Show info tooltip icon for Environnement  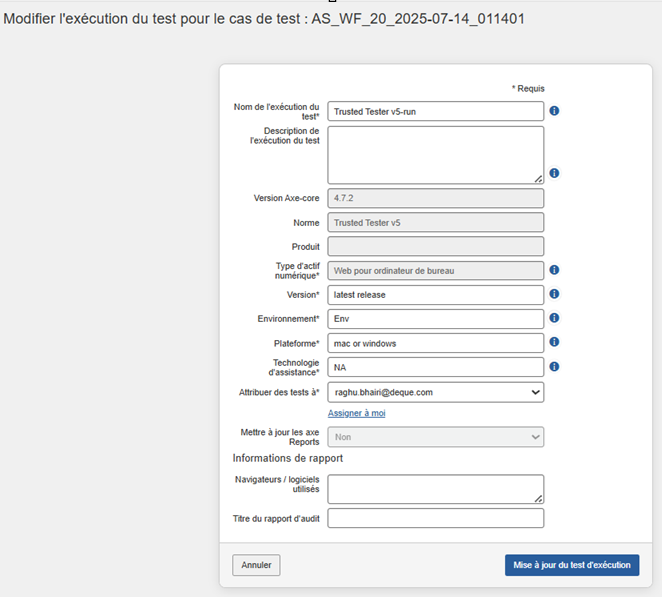coord(554,318)
